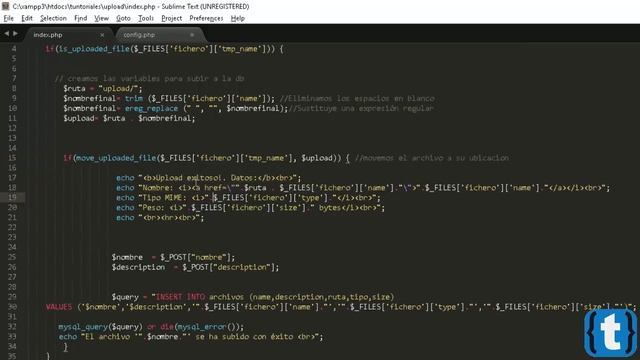Click the trim function on line 9
640x360 pixels.
click(134, 98)
